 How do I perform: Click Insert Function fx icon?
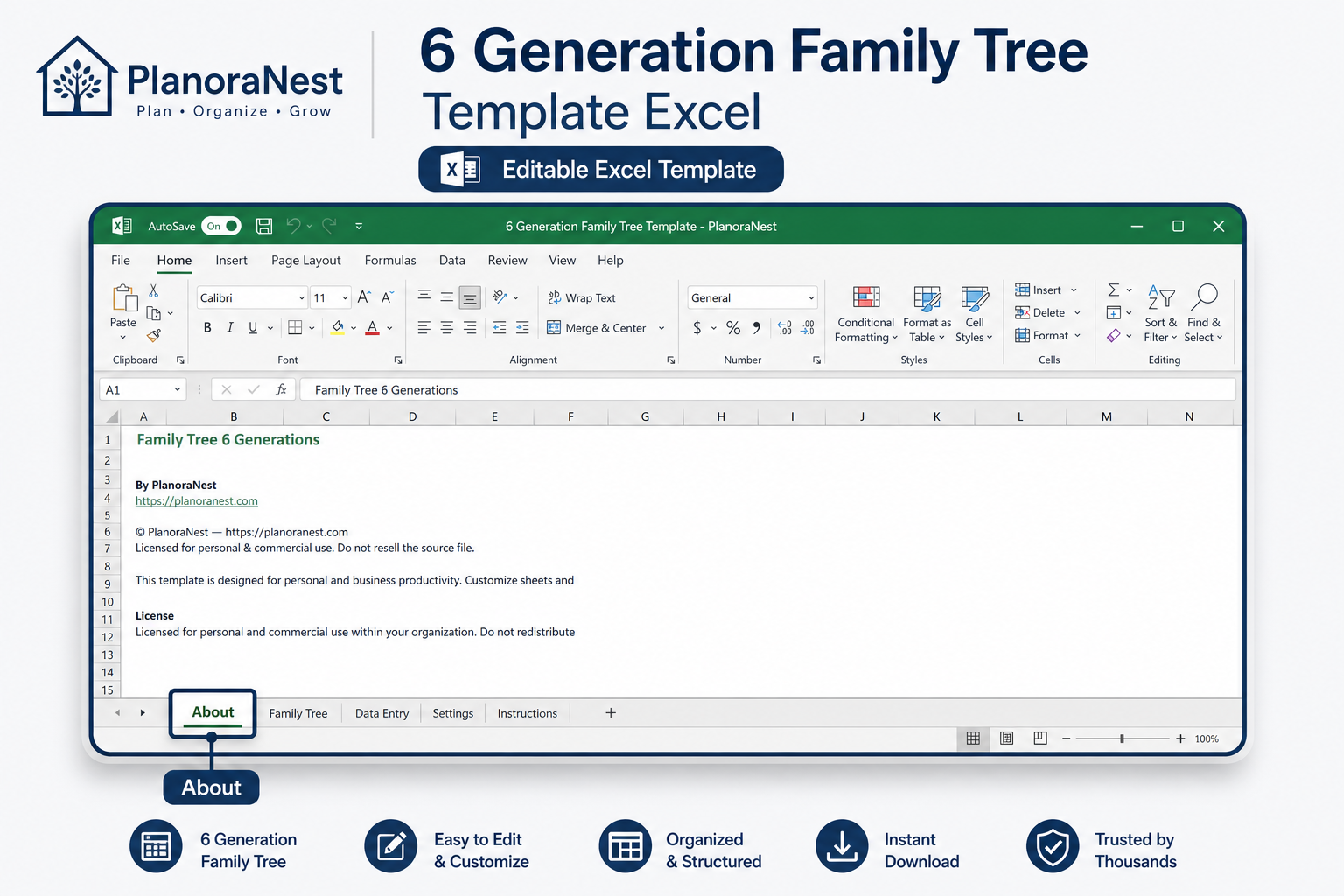point(281,389)
